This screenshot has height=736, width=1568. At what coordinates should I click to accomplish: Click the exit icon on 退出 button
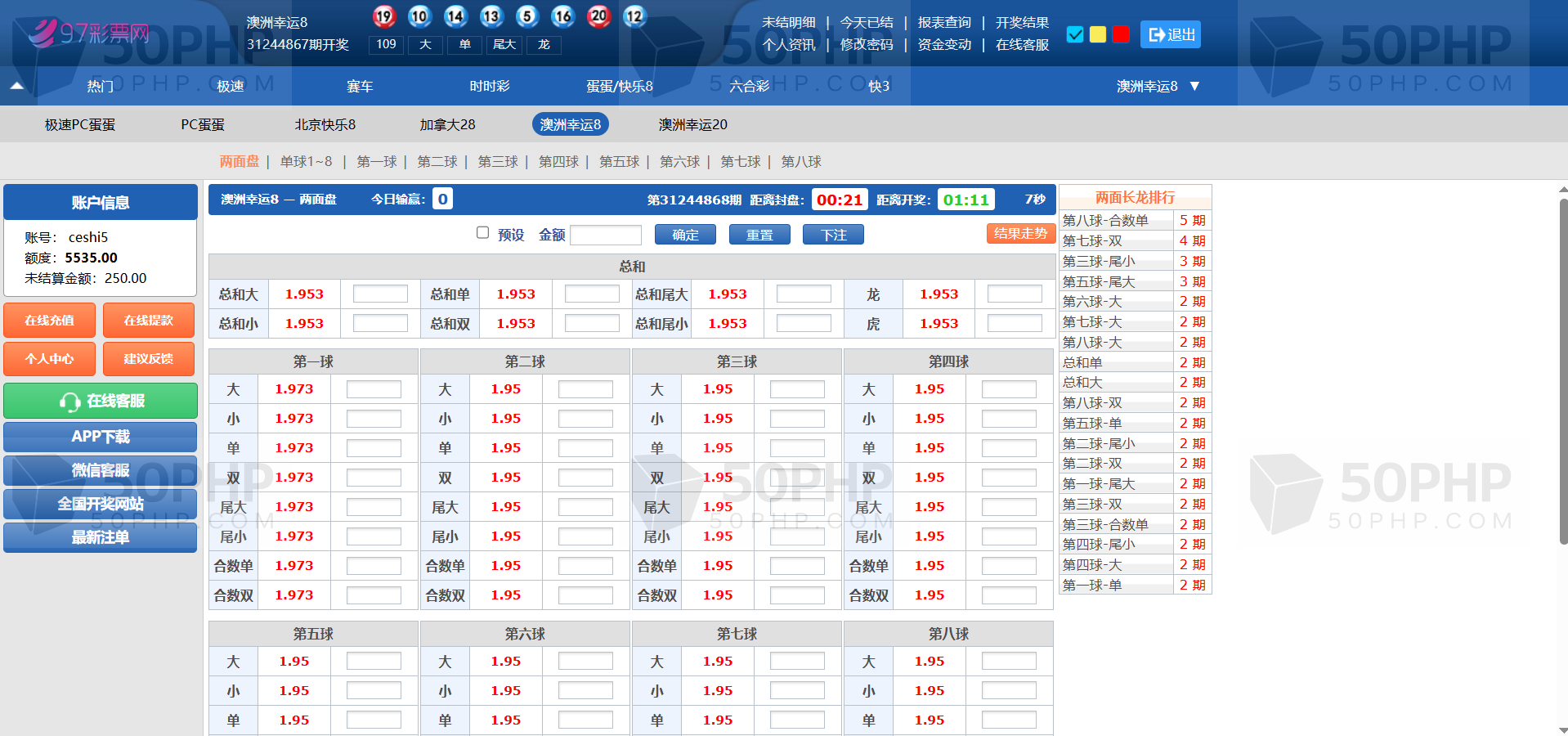(1156, 34)
